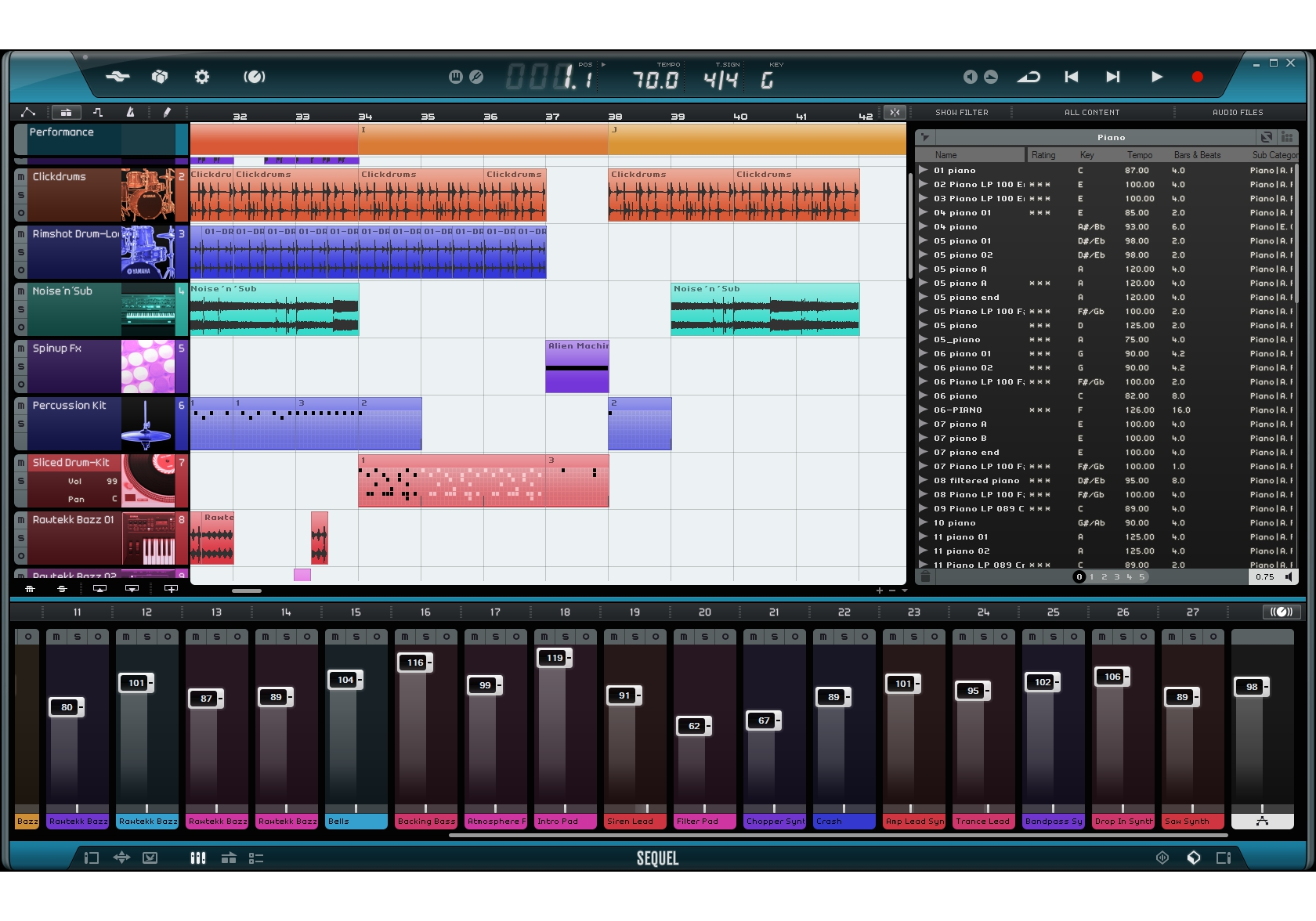Adjust the Bells channel fader at 104
This screenshot has height=921, width=1316.
click(345, 680)
